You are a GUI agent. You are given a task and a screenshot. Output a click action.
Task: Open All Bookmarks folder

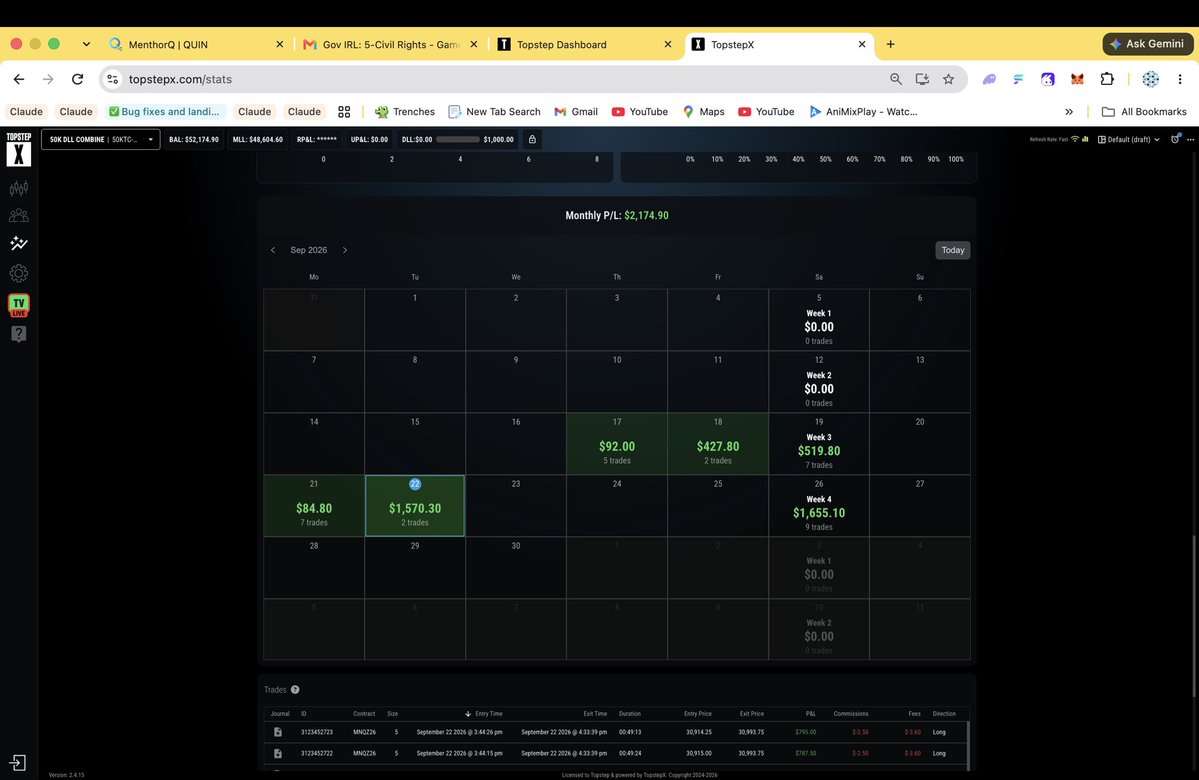(1144, 112)
